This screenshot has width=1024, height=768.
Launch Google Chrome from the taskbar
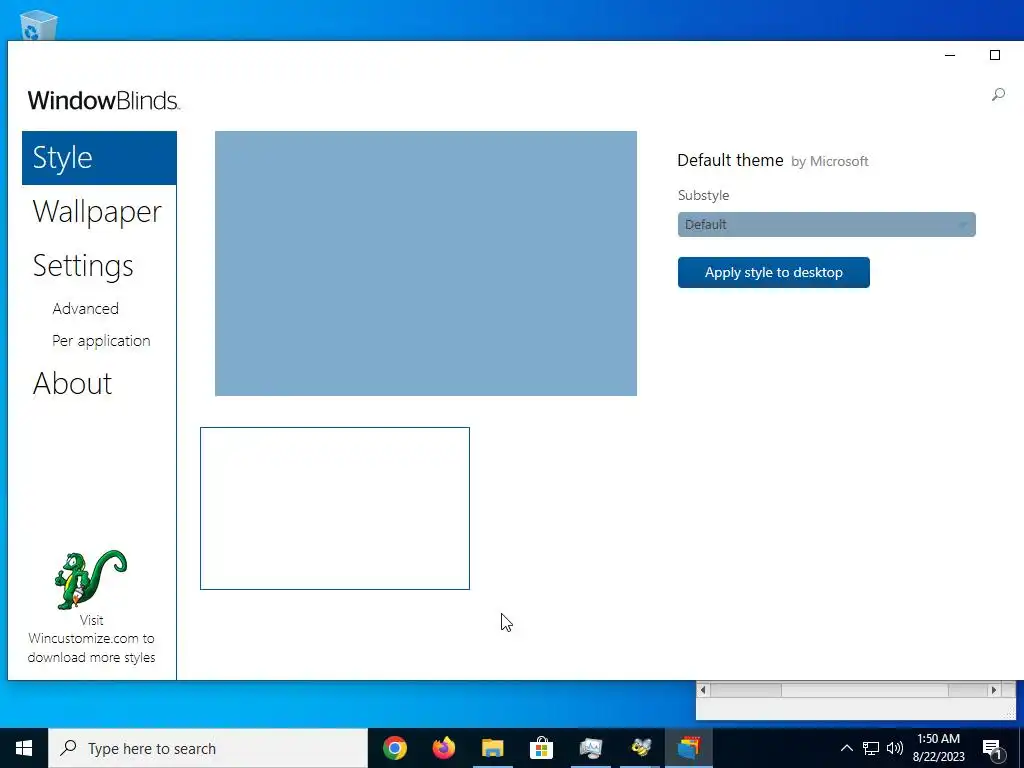click(x=394, y=748)
